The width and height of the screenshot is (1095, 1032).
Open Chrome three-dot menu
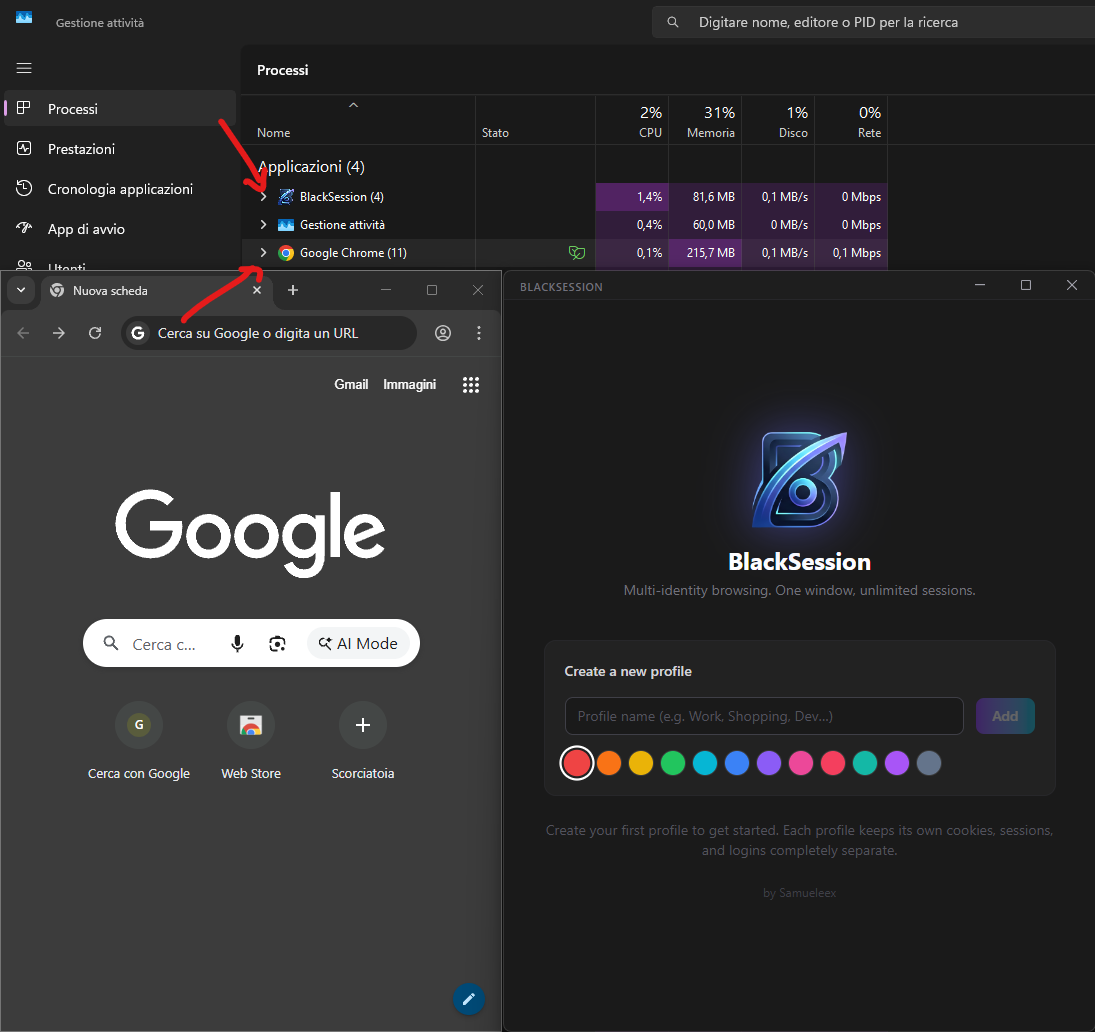478,333
